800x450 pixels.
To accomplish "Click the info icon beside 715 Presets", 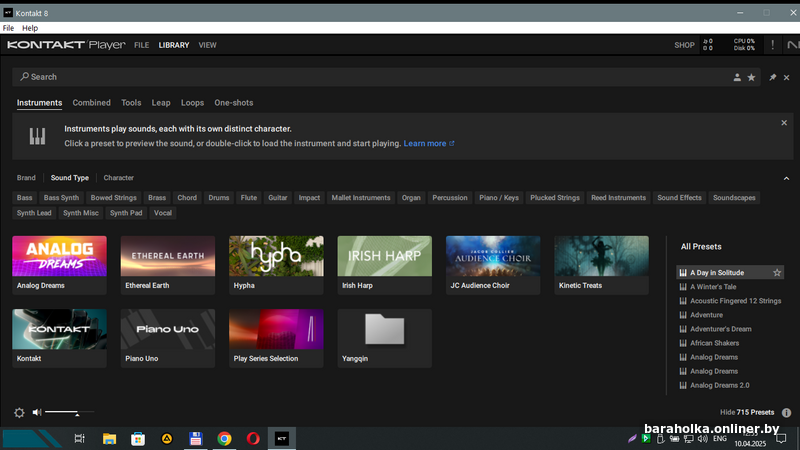I will (x=786, y=413).
